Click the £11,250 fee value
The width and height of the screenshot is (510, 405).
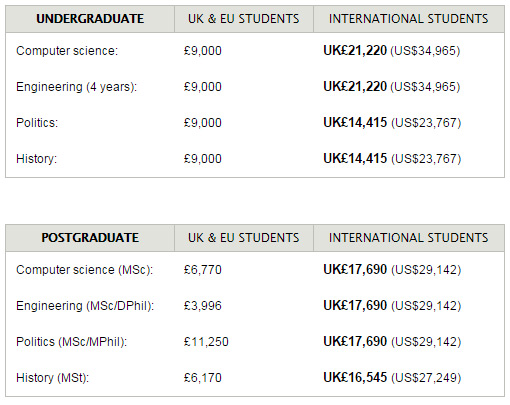206,342
